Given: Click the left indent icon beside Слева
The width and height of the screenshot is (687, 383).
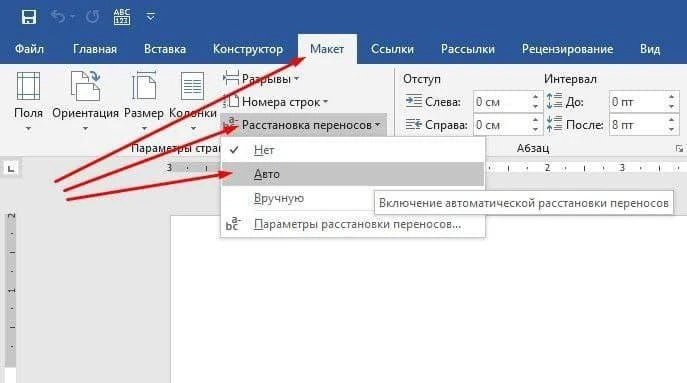Looking at the screenshot, I should point(413,101).
